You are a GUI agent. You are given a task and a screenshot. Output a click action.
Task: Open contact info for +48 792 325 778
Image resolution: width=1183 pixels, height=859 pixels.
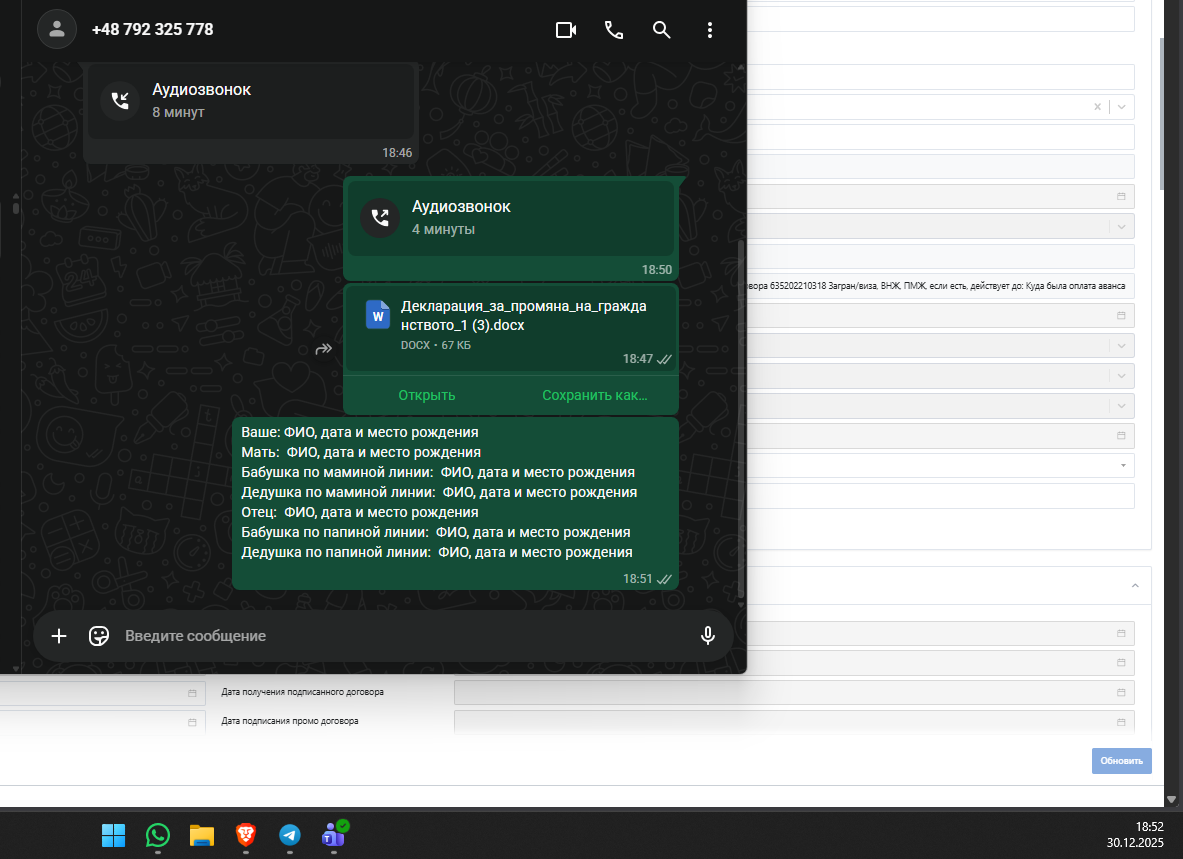152,29
